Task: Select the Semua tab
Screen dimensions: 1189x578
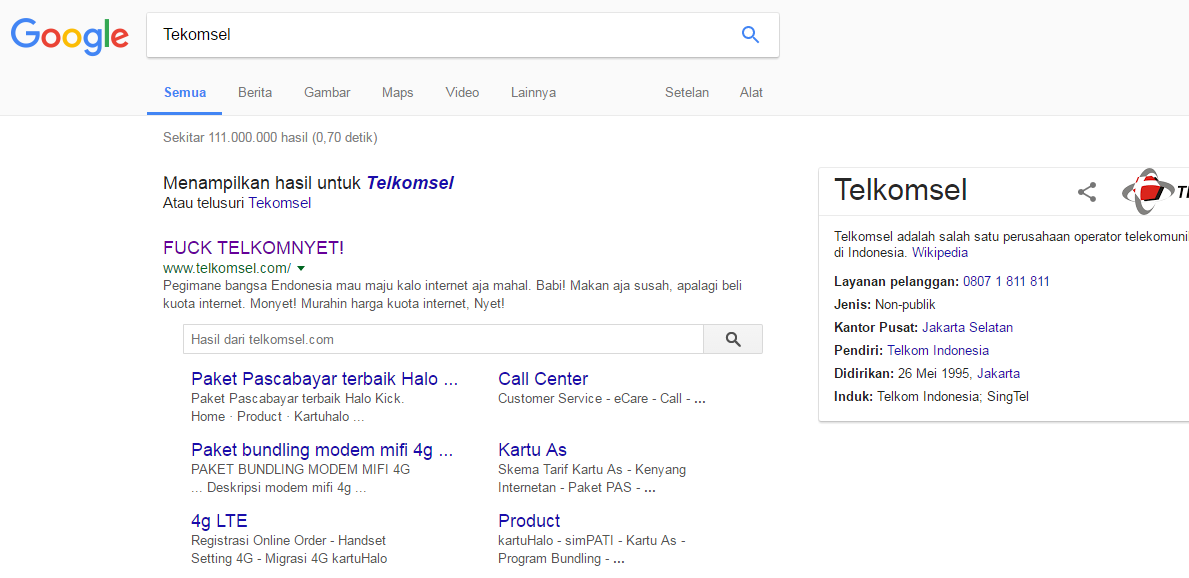Action: (184, 92)
